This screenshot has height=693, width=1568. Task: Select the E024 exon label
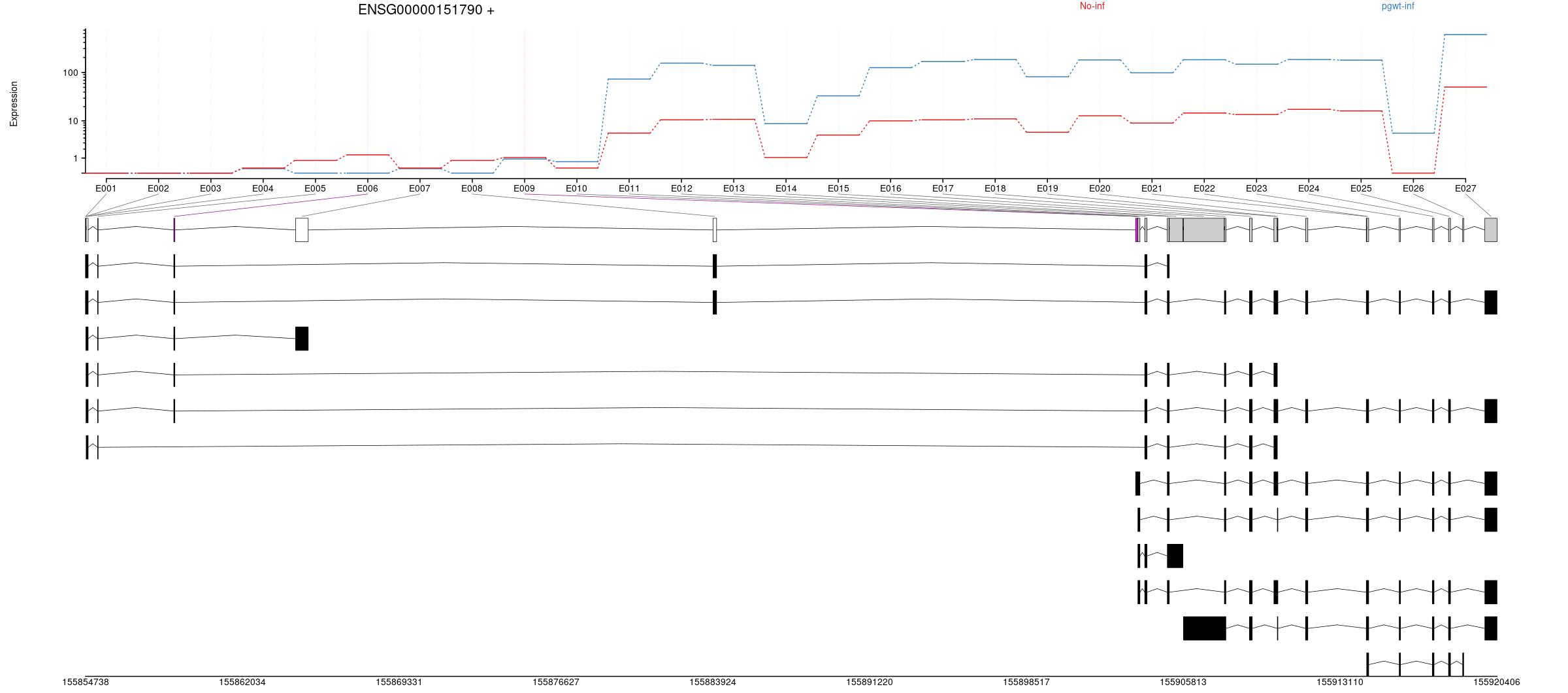1309,188
